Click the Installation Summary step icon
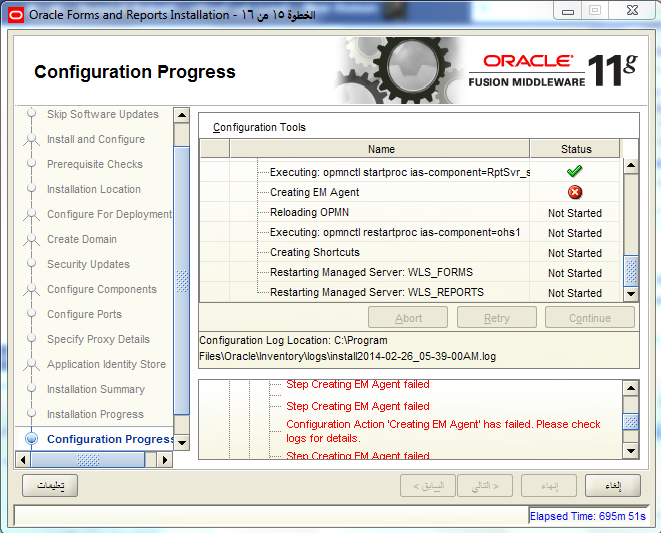Screen dimensions: 661x533 [x=31, y=389]
